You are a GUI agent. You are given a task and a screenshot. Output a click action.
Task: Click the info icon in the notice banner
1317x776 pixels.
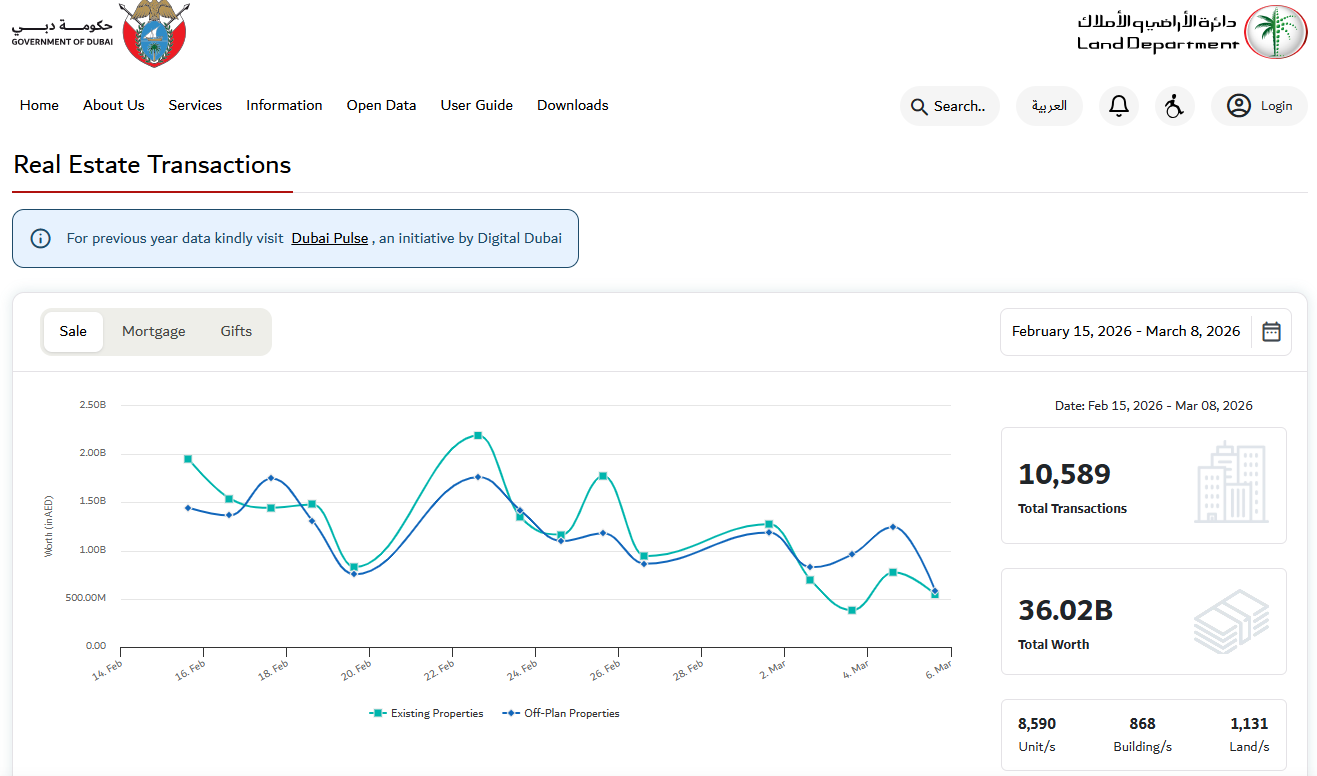40,239
